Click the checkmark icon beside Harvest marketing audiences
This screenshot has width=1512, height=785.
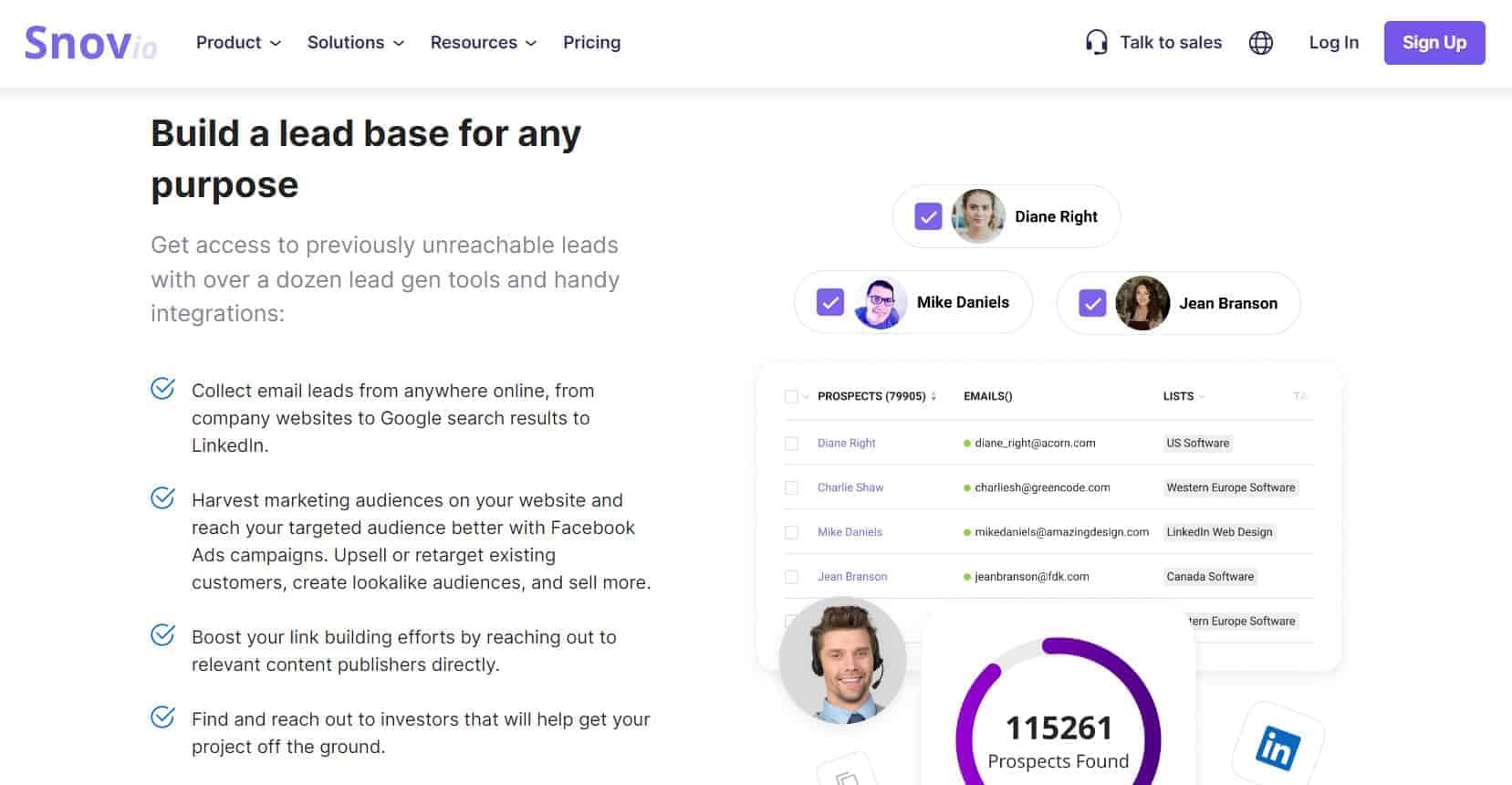pyautogui.click(x=162, y=498)
